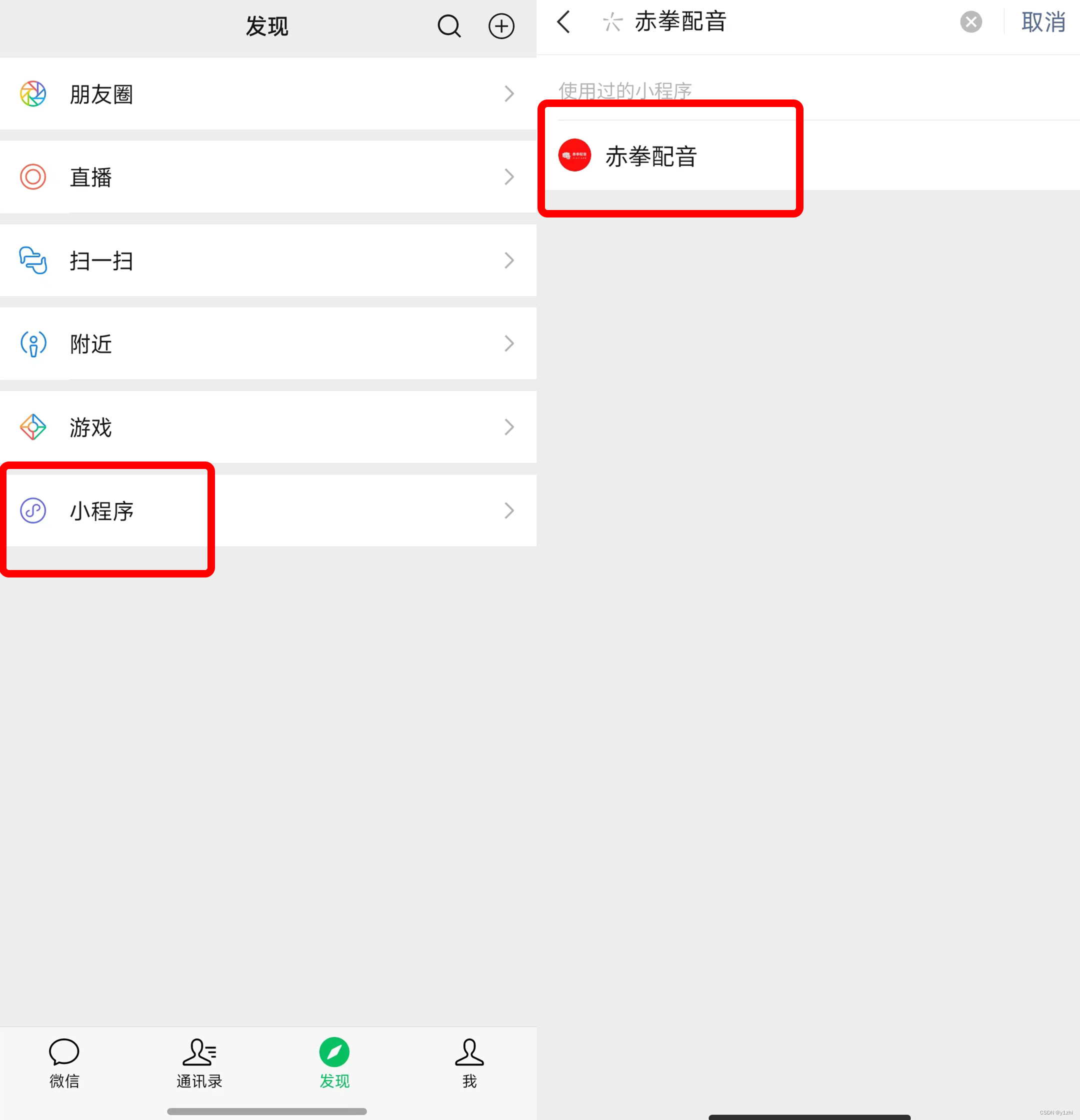Viewport: 1080px width, 1120px height.
Task: Expand the 朋友圈 row chevron
Action: click(x=509, y=93)
